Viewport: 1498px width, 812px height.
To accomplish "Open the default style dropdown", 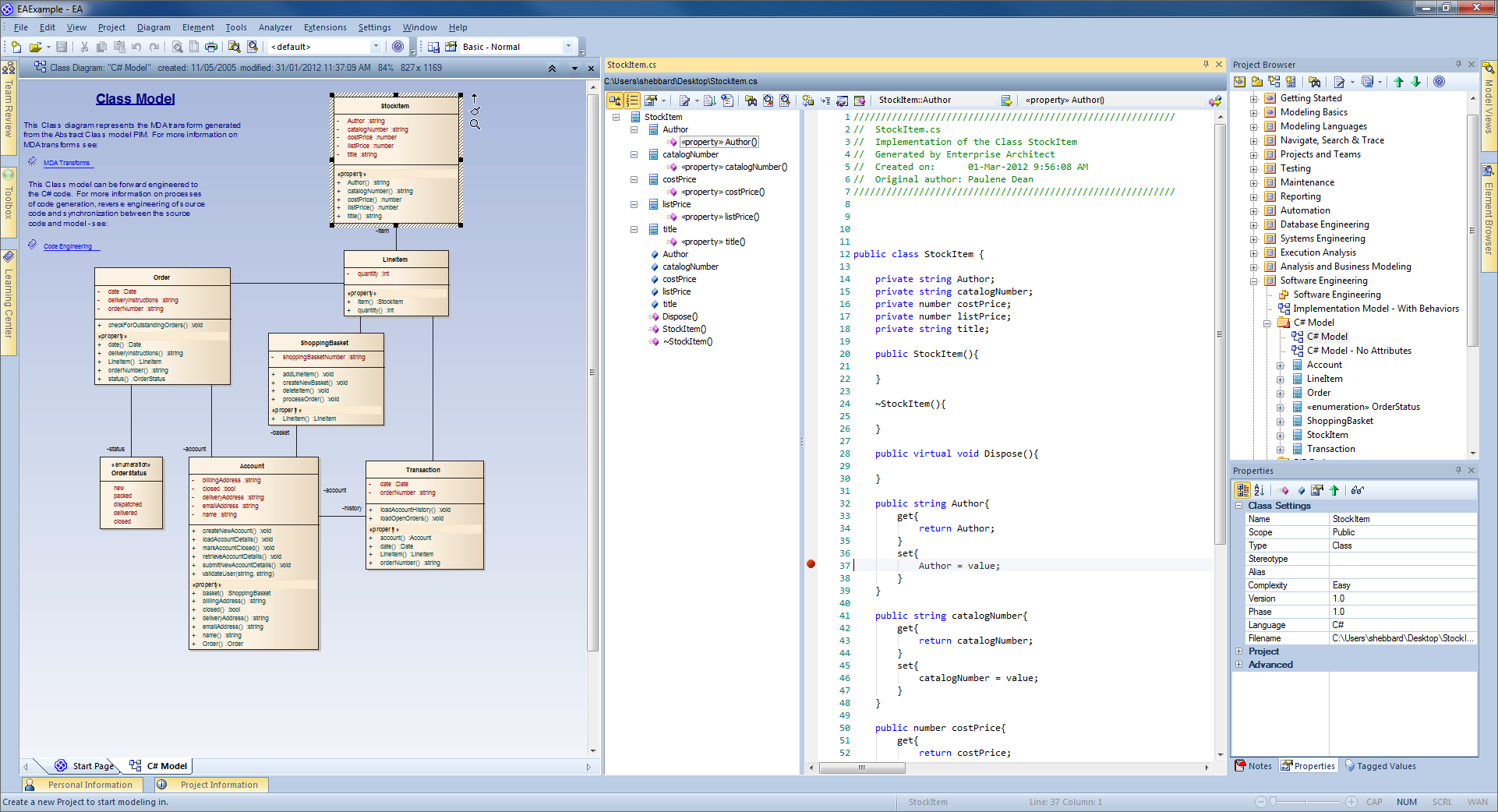I will click(376, 47).
